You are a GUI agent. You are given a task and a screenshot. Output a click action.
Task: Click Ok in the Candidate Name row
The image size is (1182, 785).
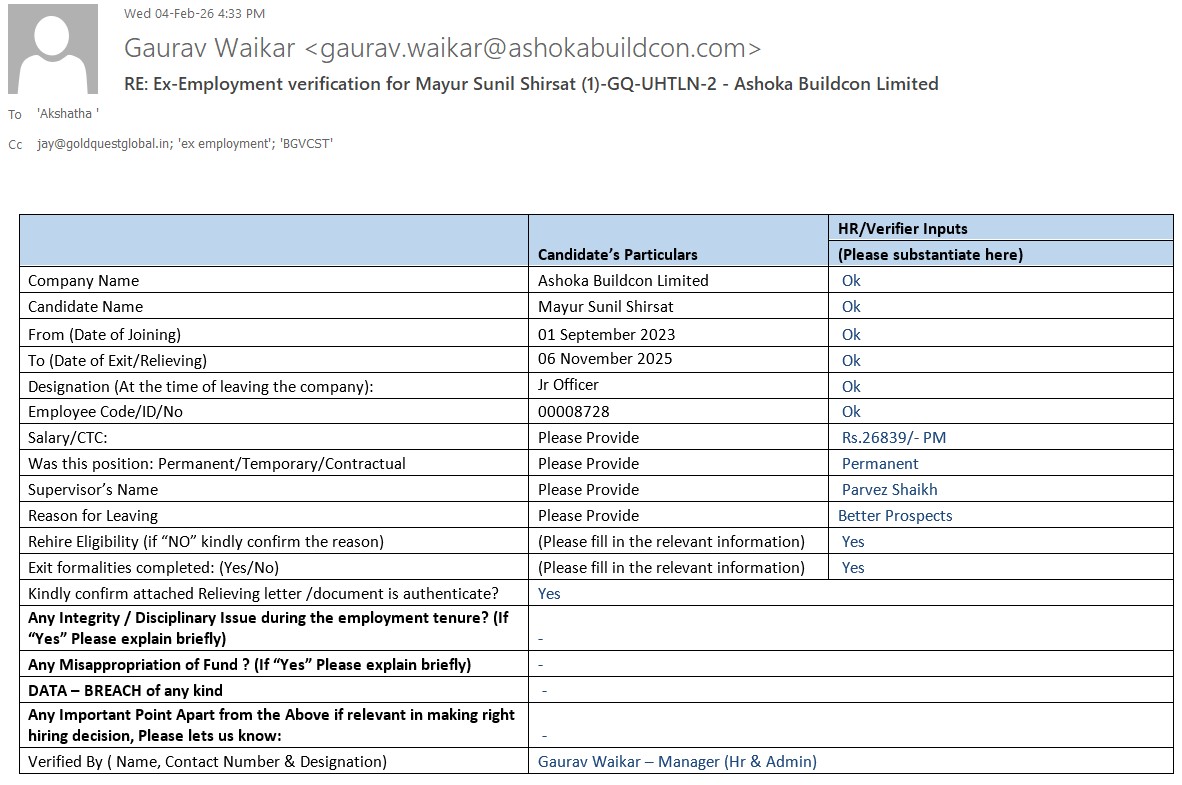coord(851,307)
